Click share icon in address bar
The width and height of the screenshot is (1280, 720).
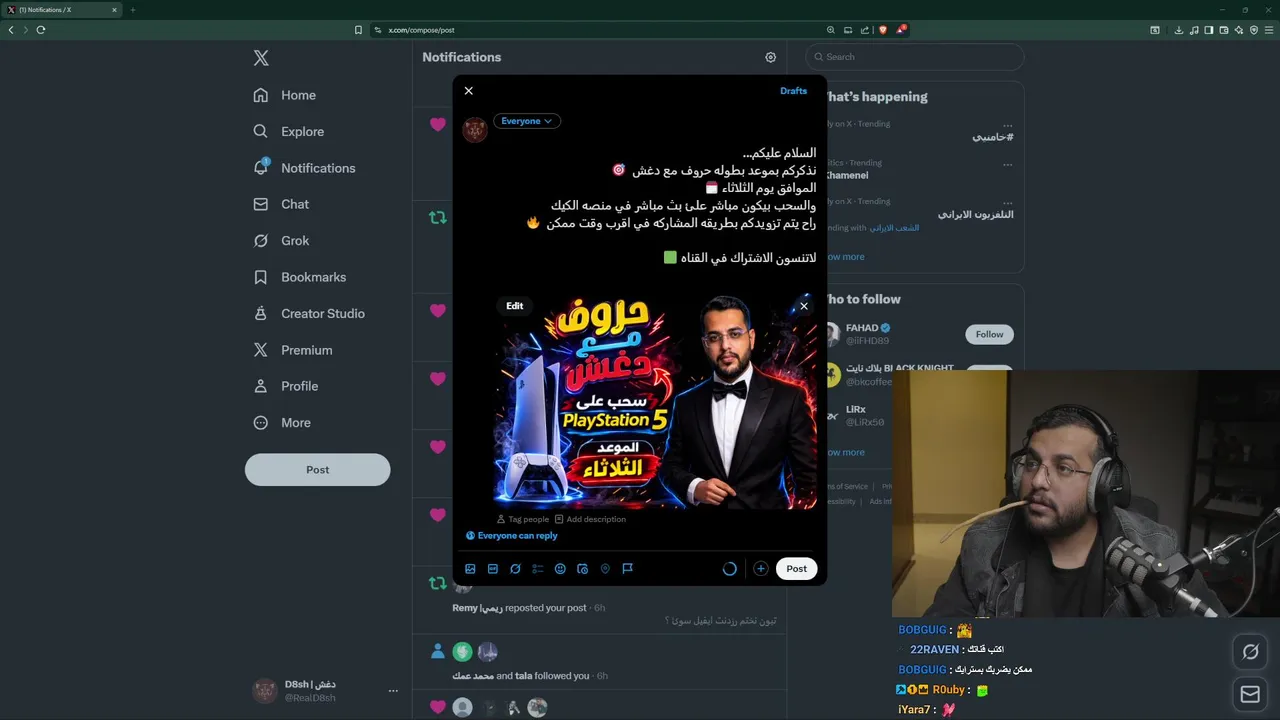(865, 30)
